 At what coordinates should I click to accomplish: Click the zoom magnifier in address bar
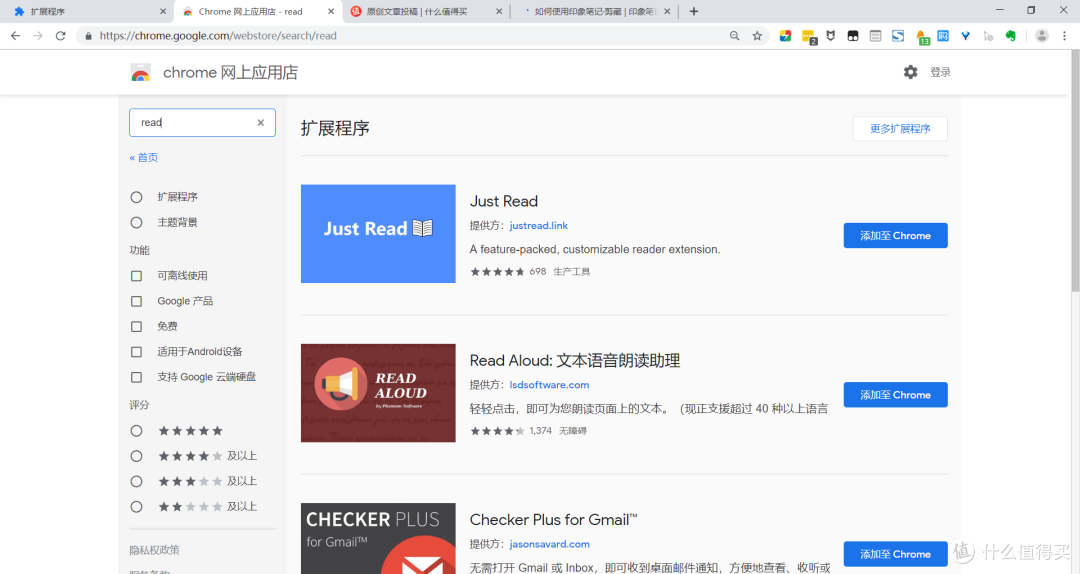734,36
